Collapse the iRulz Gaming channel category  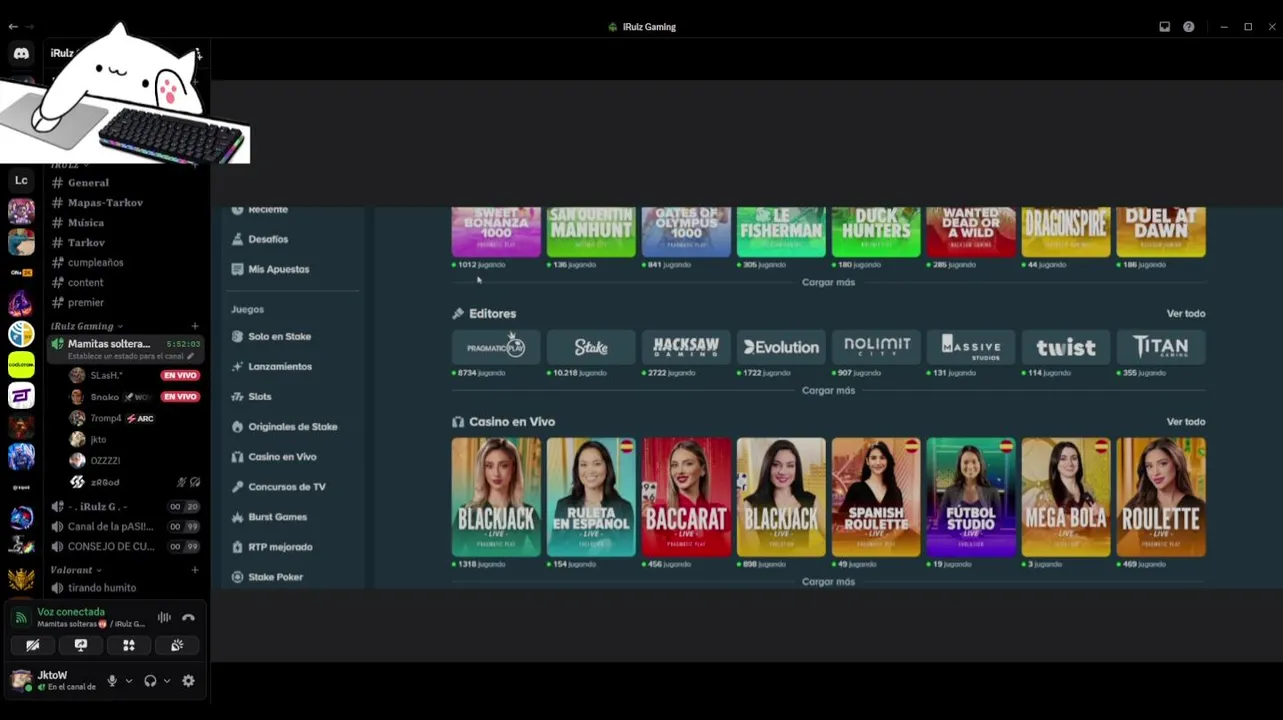87,326
